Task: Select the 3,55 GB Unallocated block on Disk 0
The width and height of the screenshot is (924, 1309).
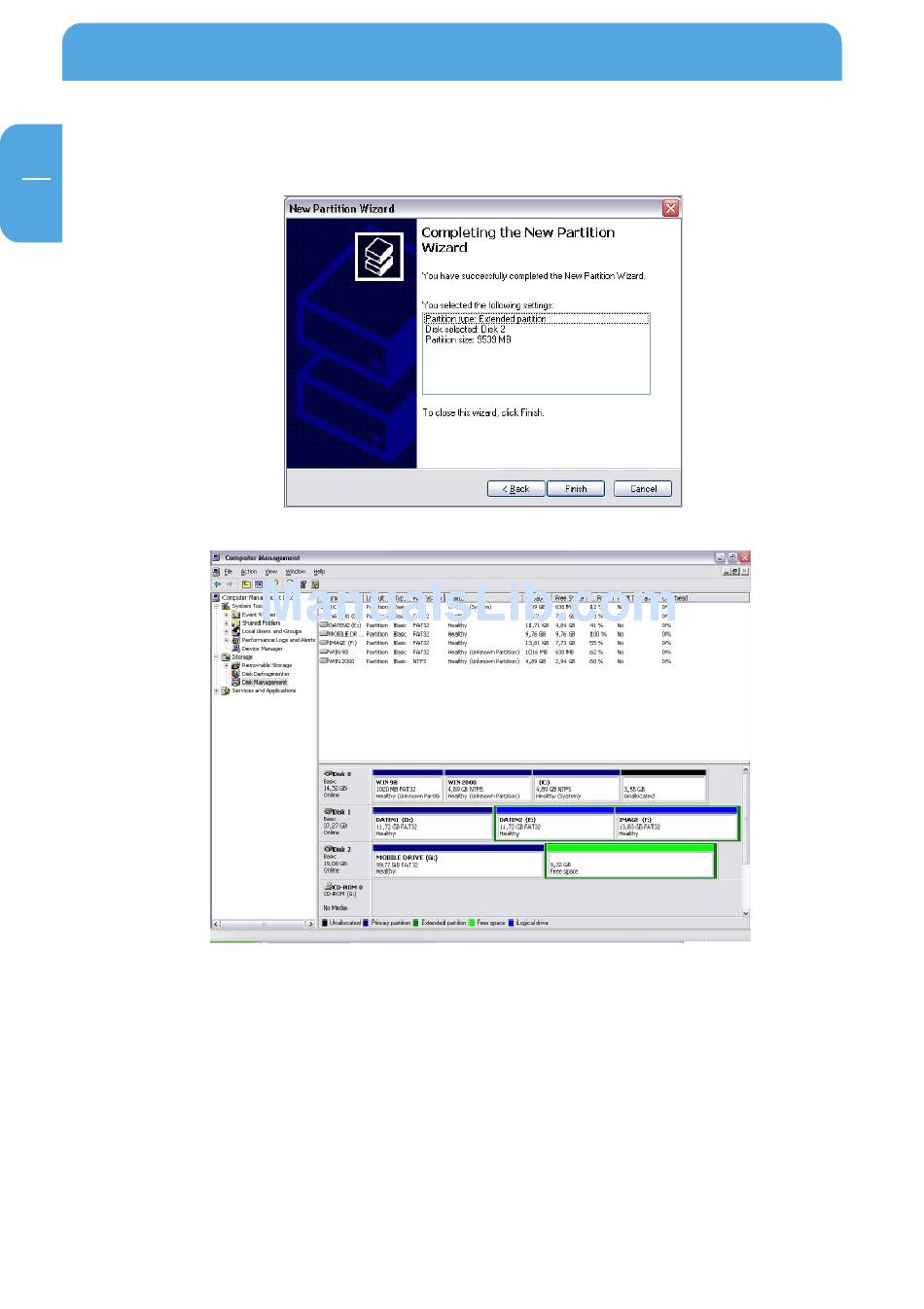Action: (x=663, y=786)
